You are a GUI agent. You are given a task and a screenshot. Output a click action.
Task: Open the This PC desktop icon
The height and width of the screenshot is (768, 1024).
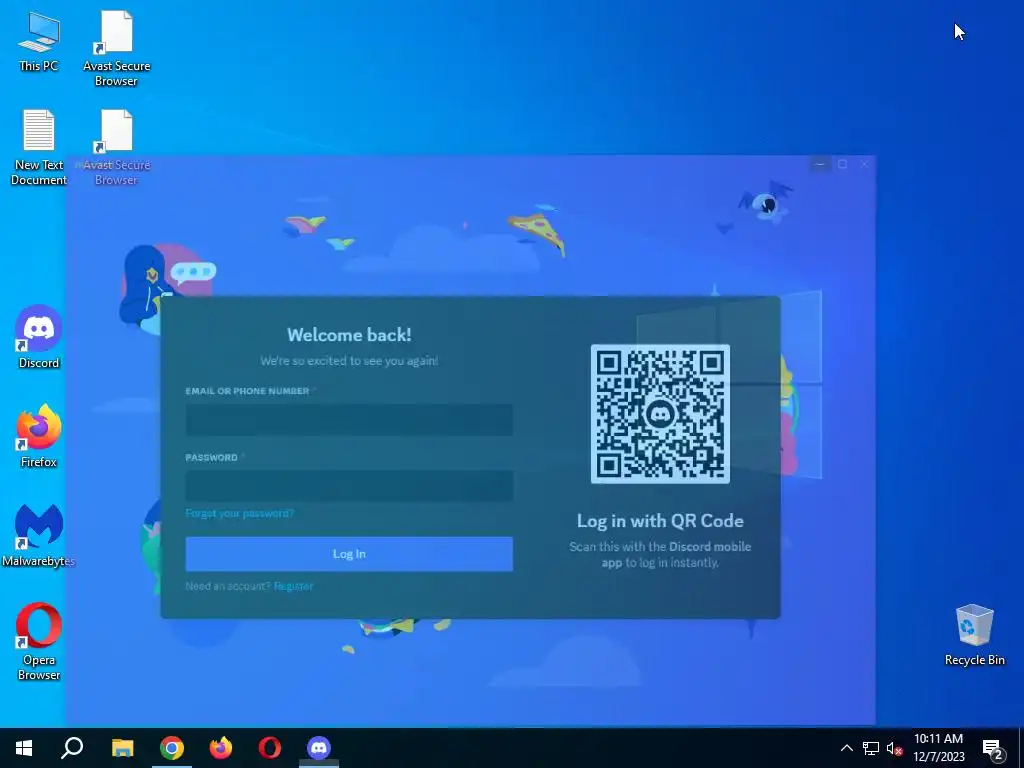[x=39, y=40]
